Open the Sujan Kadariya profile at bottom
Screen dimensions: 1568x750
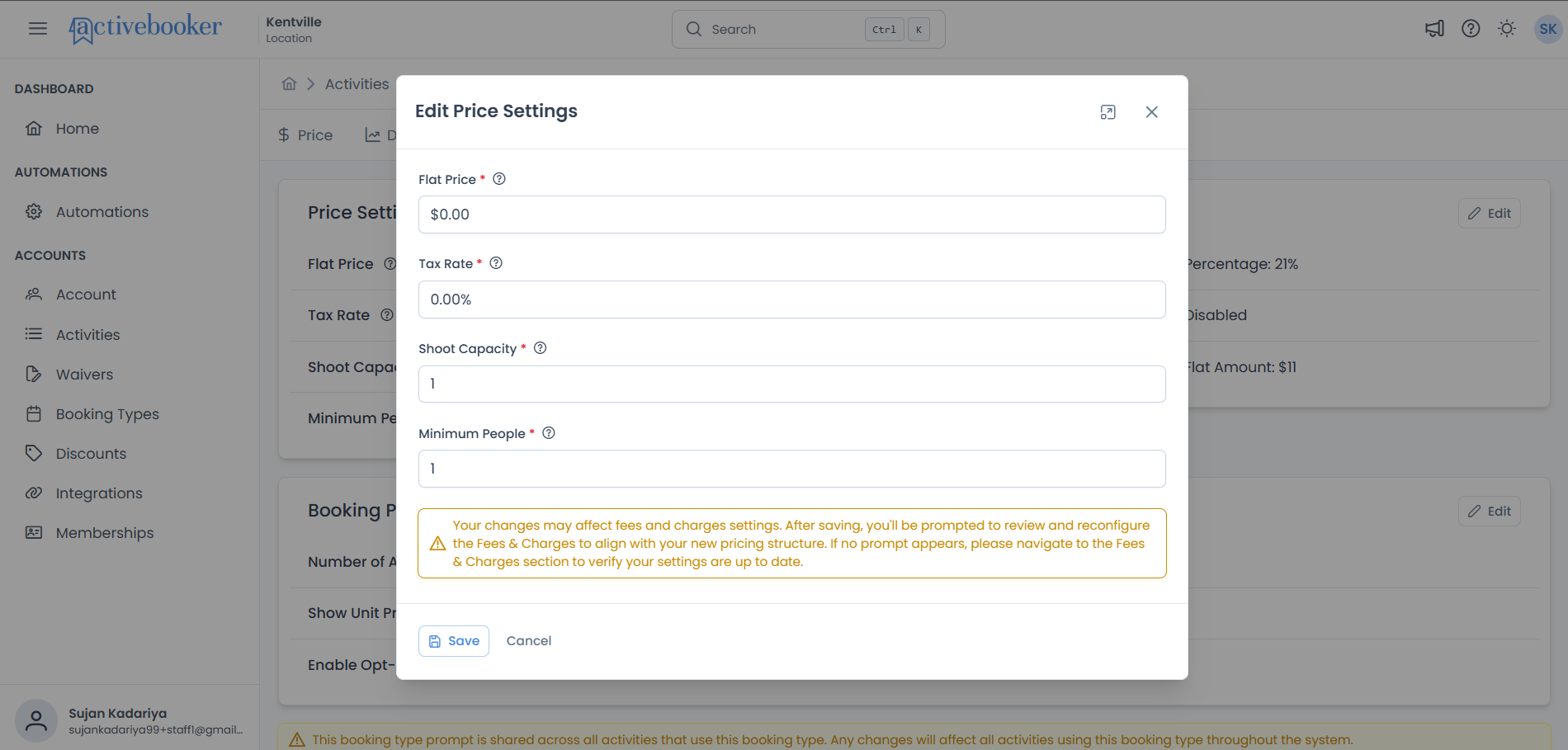tap(130, 720)
